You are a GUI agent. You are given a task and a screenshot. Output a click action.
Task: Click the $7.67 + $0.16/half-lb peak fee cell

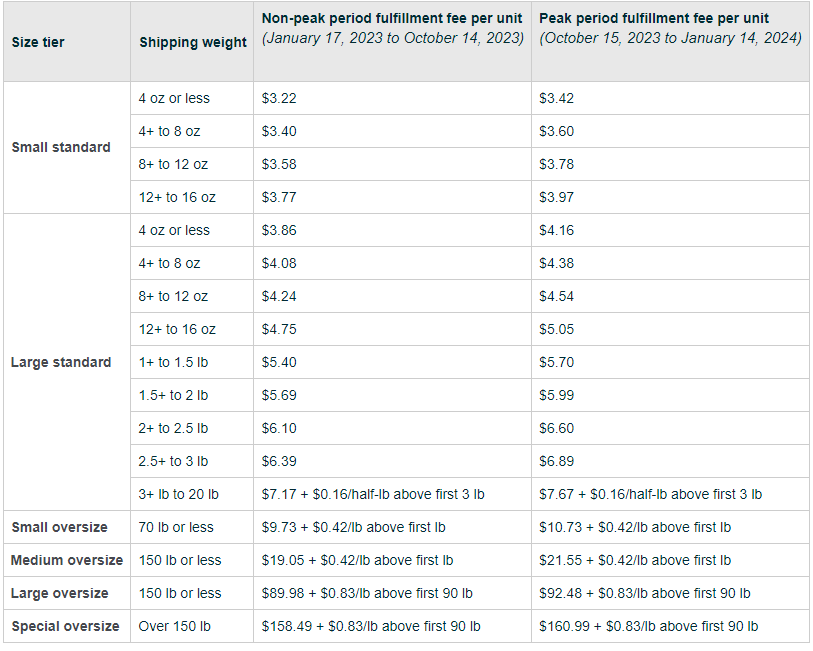click(x=670, y=494)
